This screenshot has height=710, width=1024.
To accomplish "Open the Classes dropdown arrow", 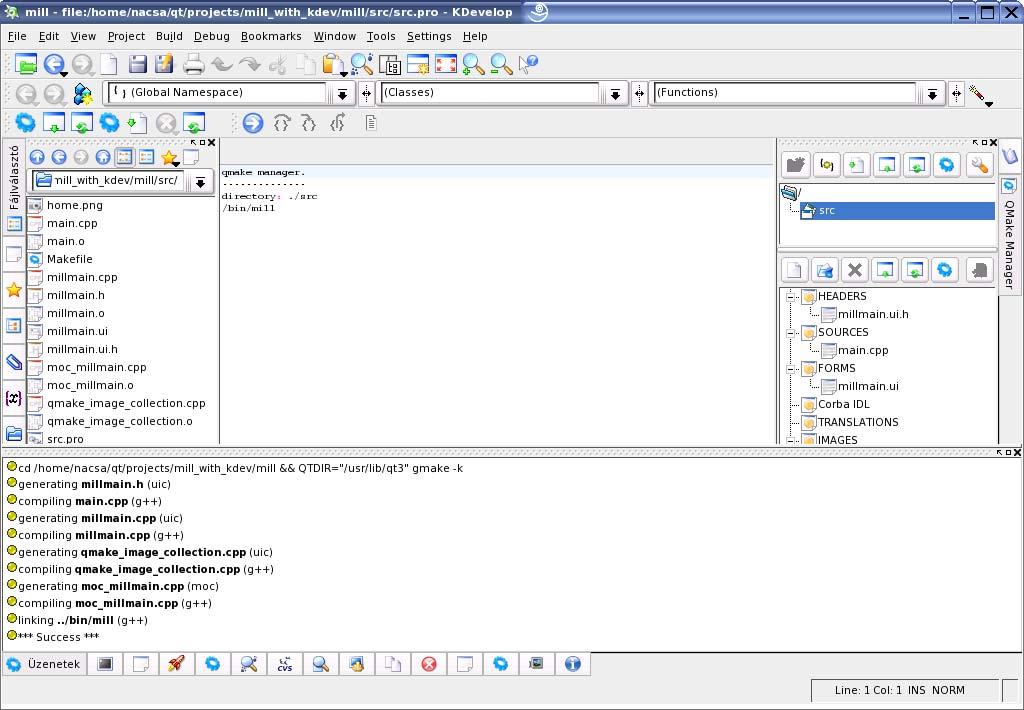I will pyautogui.click(x=615, y=94).
